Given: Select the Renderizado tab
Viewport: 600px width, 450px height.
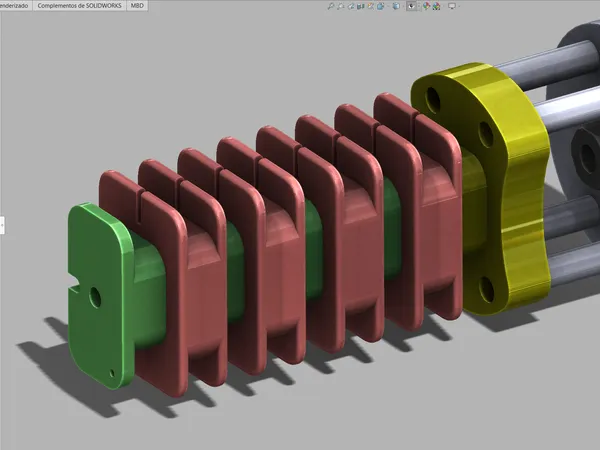Looking at the screenshot, I should [14, 5].
